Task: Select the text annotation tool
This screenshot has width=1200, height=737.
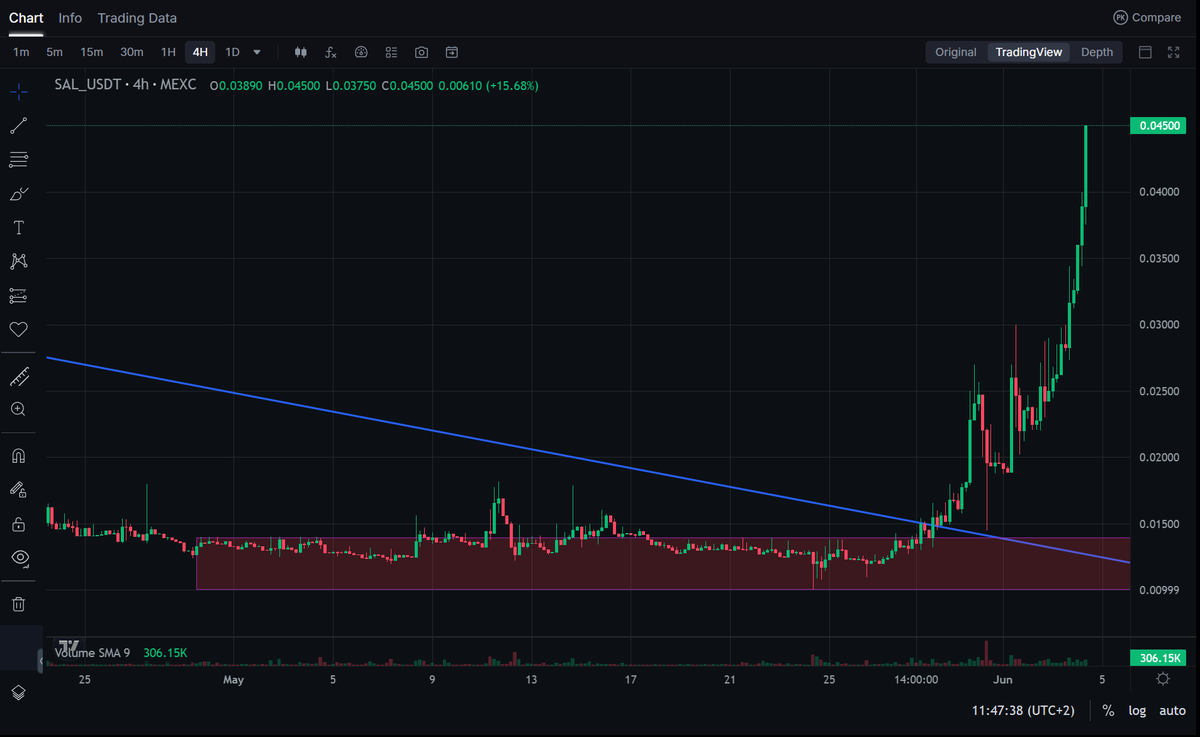Action: coord(18,228)
